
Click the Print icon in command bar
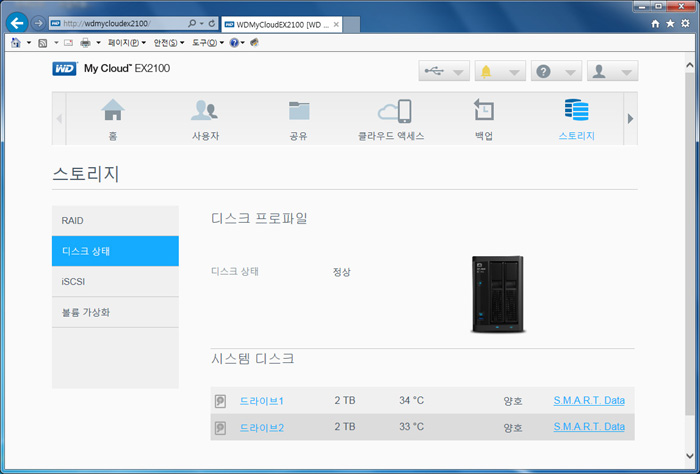pos(85,43)
